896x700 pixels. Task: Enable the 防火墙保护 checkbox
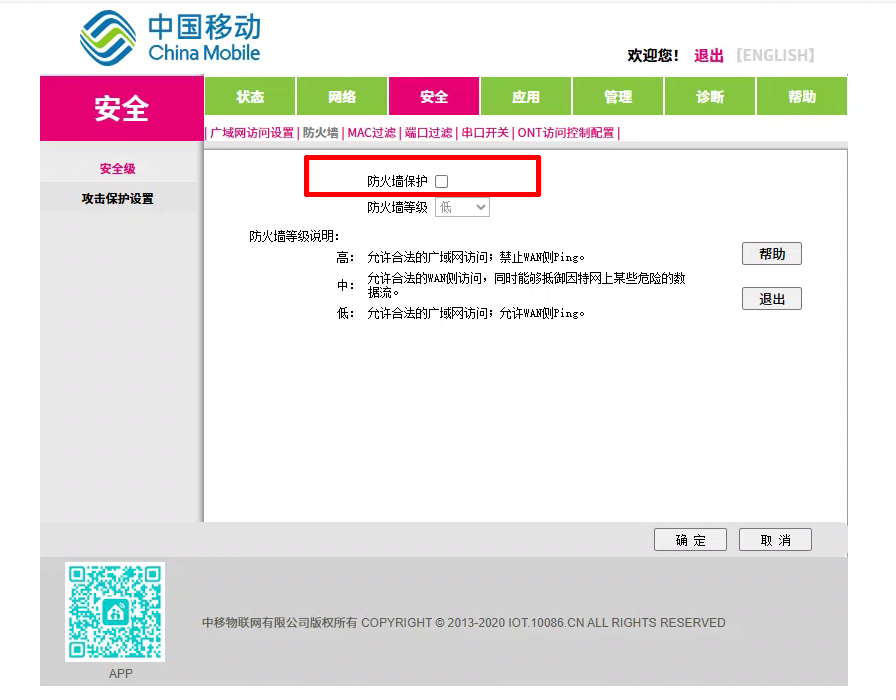point(442,181)
